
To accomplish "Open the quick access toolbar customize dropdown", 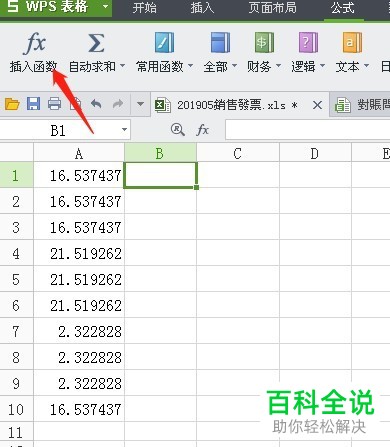I will 140,104.
